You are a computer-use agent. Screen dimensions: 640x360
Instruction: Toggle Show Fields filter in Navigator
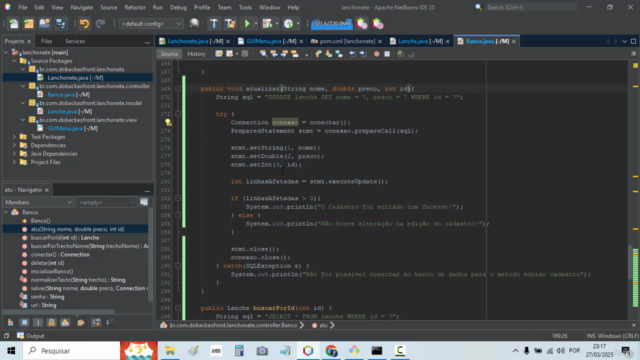pos(24,322)
